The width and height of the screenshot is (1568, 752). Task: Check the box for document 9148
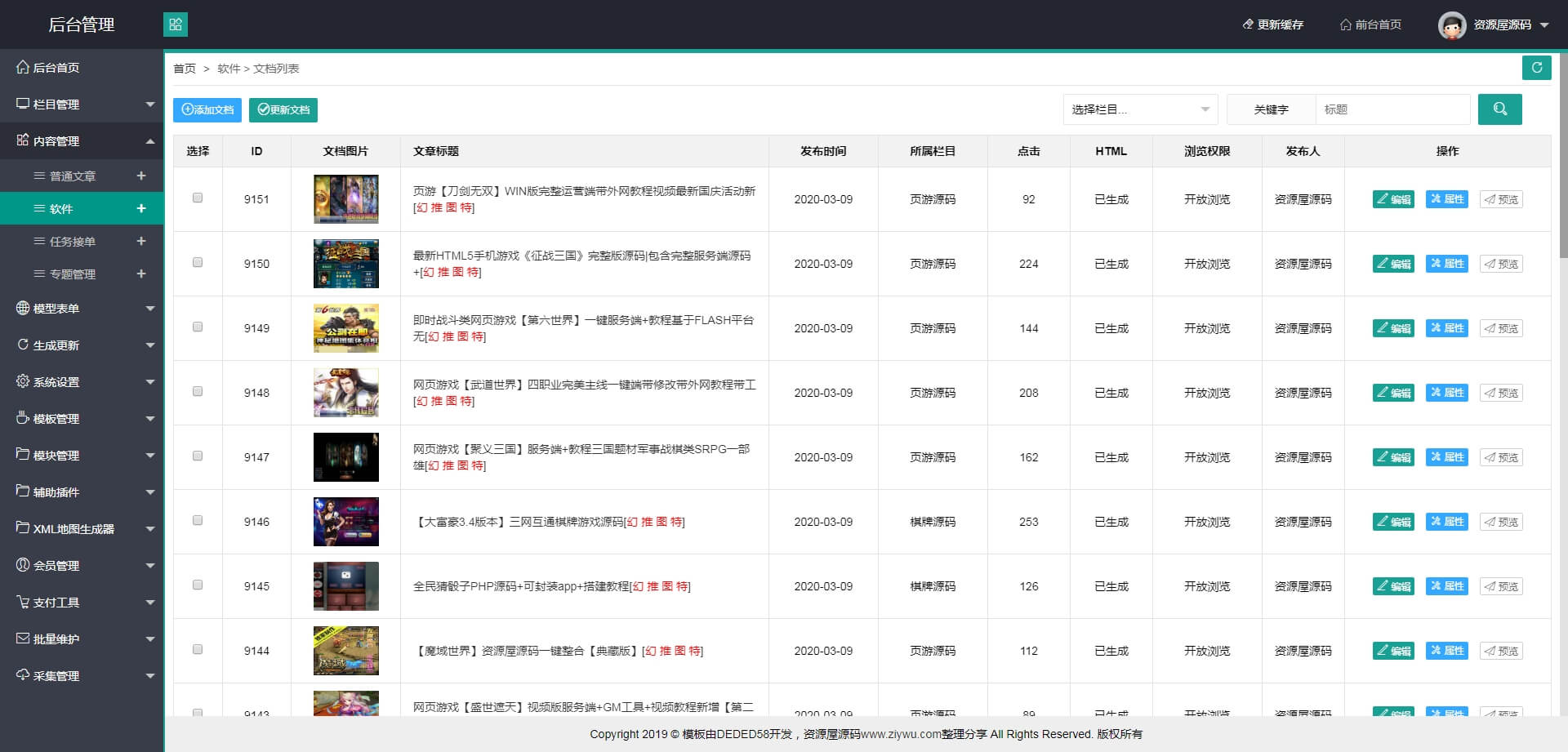198,391
